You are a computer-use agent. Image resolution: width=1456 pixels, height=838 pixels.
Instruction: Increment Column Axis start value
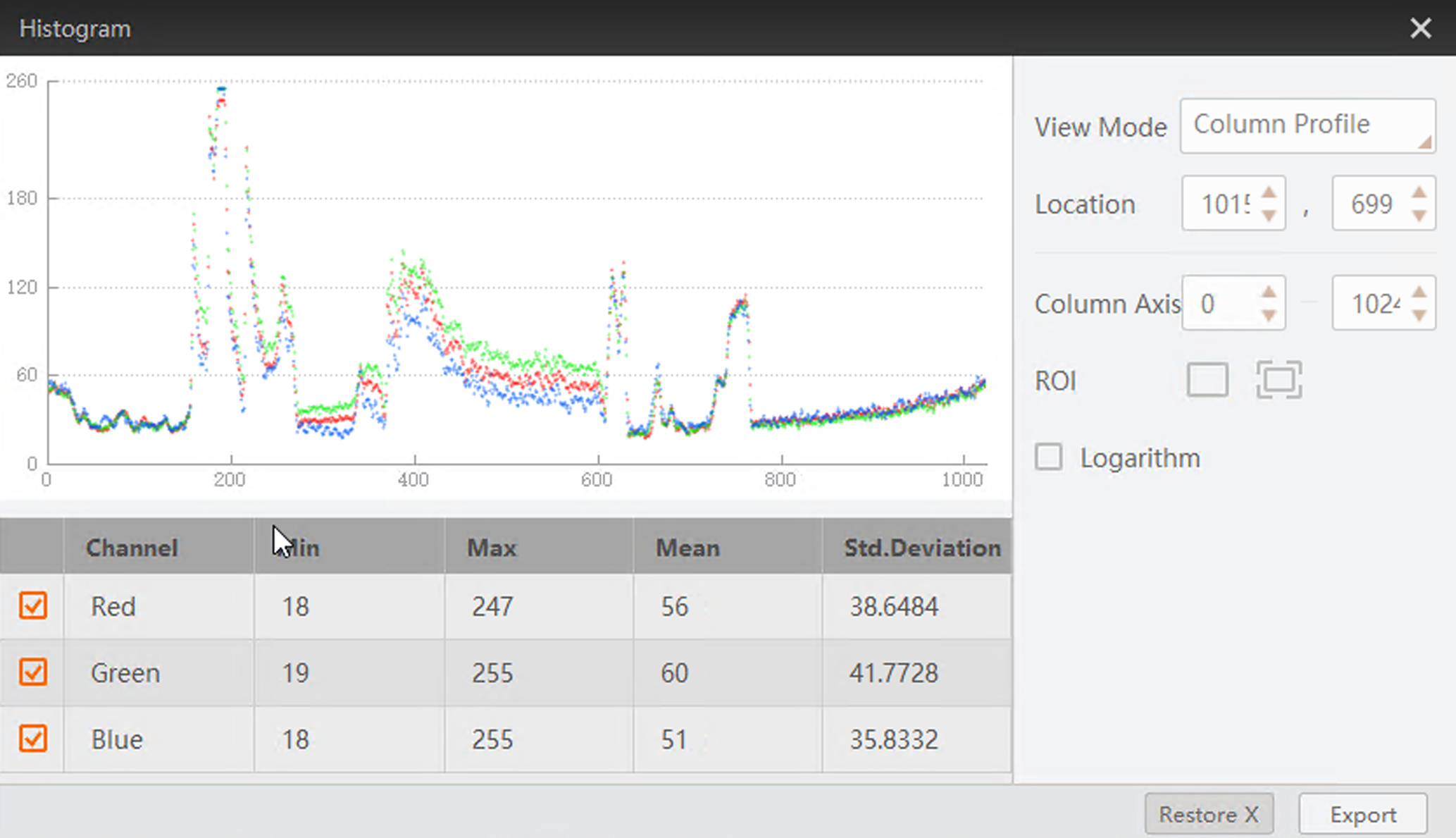[x=1269, y=292]
